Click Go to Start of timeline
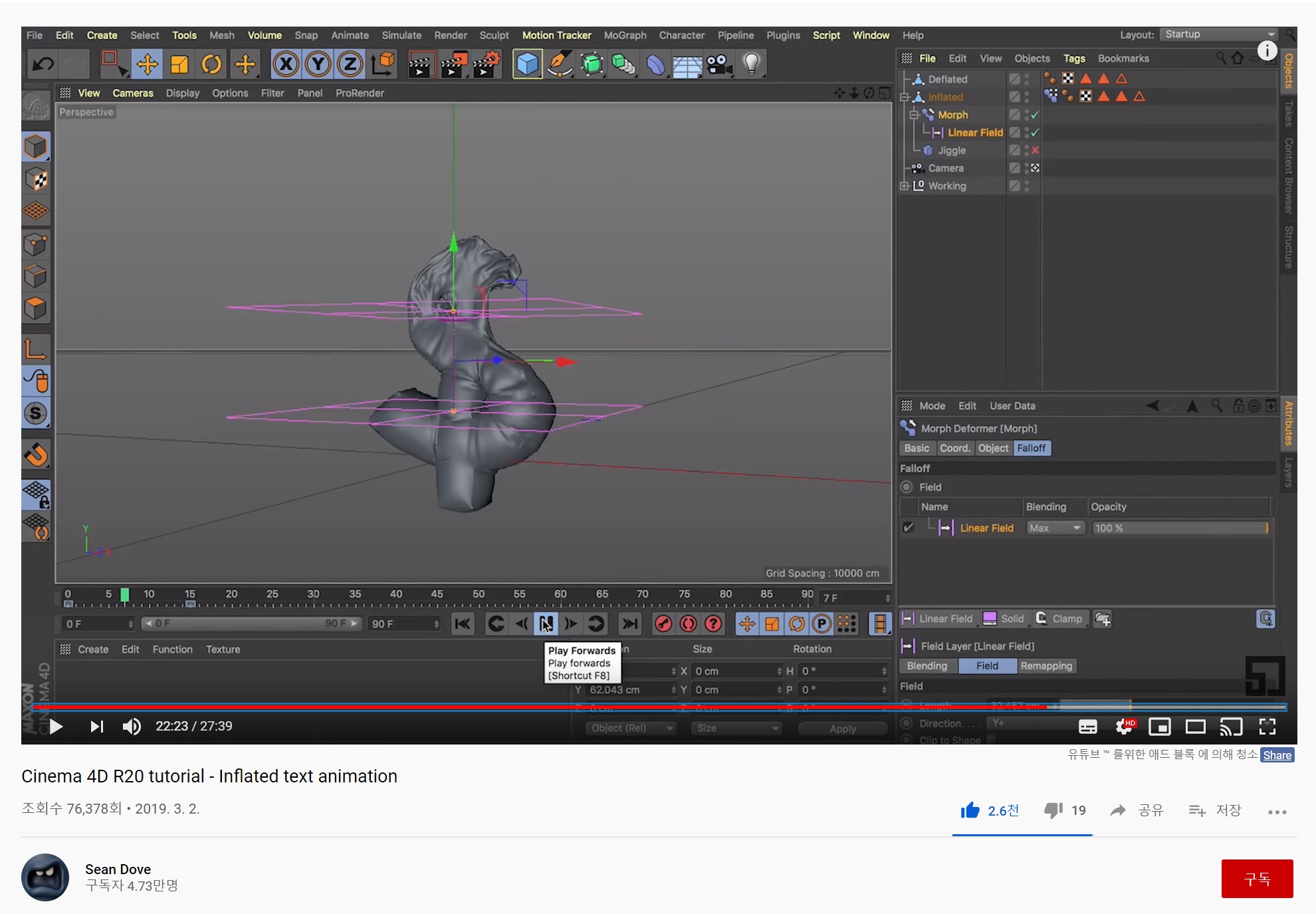The height and width of the screenshot is (916, 1316). click(462, 624)
